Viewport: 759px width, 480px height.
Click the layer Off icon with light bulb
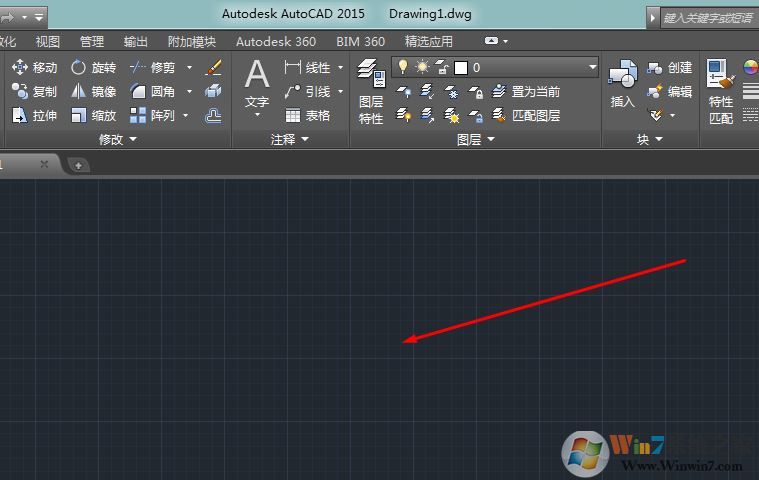[x=404, y=91]
